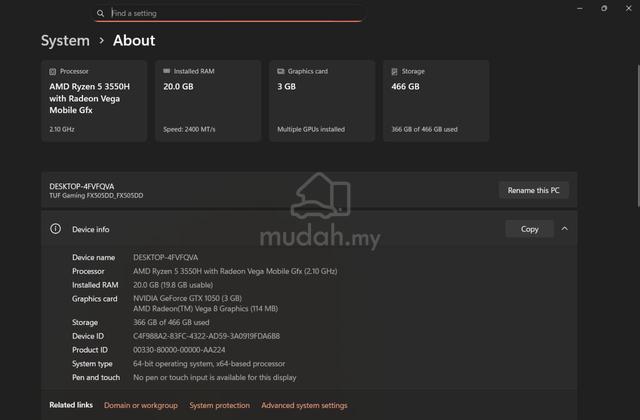Click the Storage drive icon
Viewport: 640px width, 420px height.
[x=394, y=71]
